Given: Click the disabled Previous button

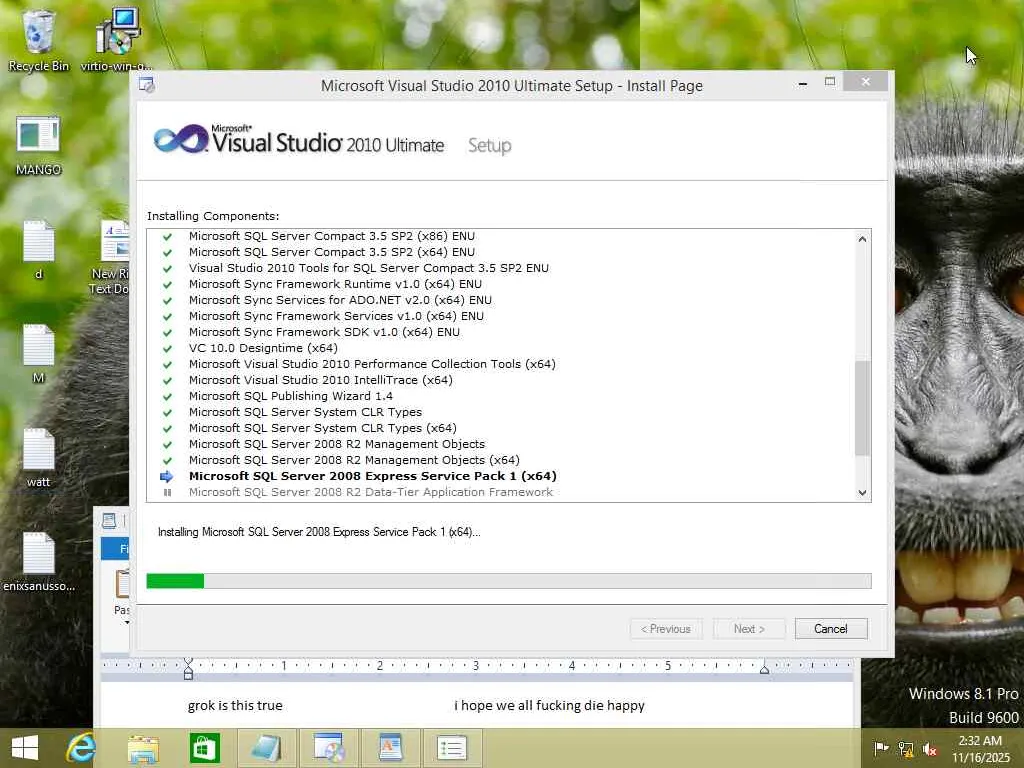Looking at the screenshot, I should 666,629.
